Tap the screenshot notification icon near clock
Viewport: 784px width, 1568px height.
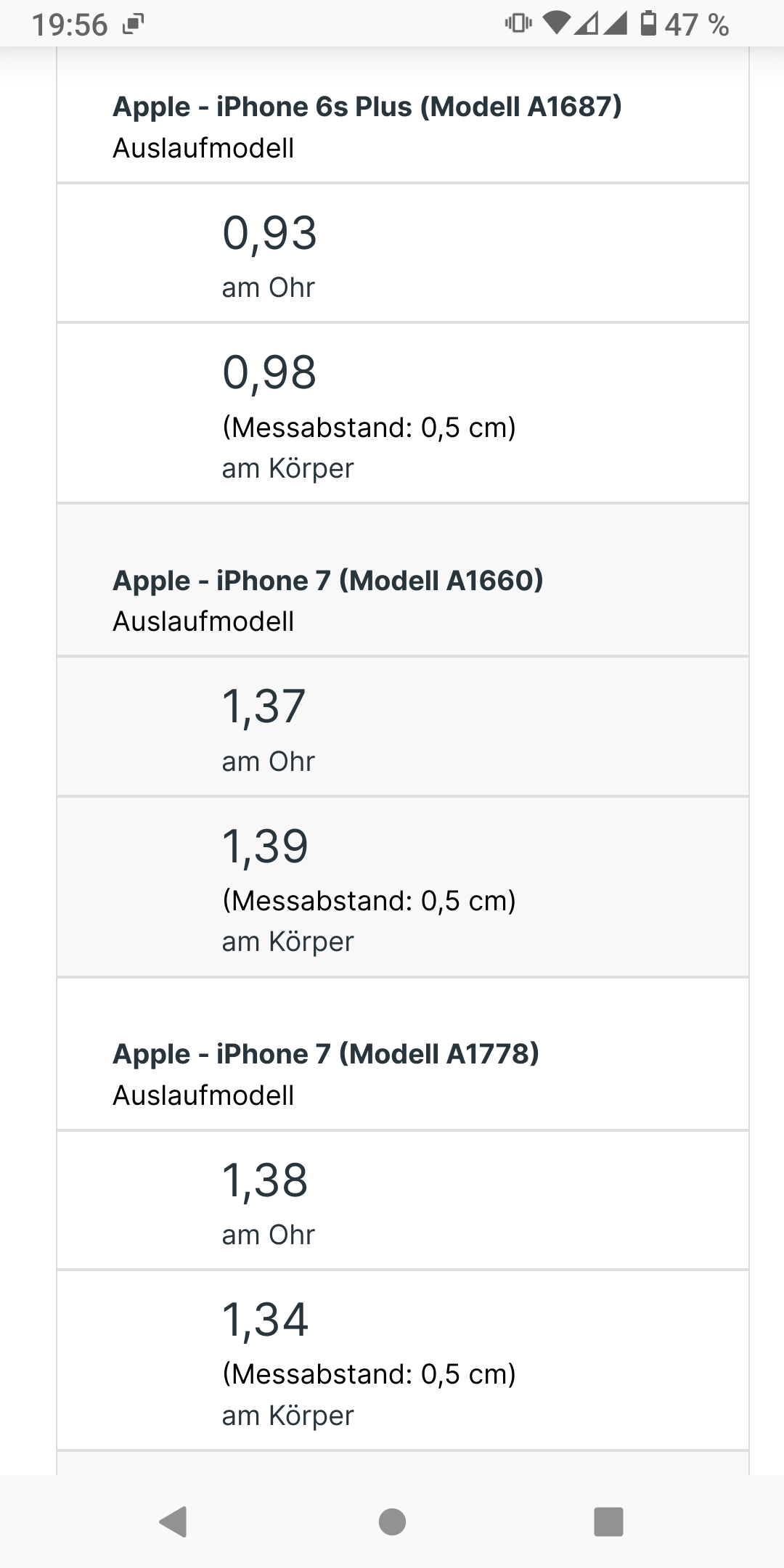coord(134,25)
